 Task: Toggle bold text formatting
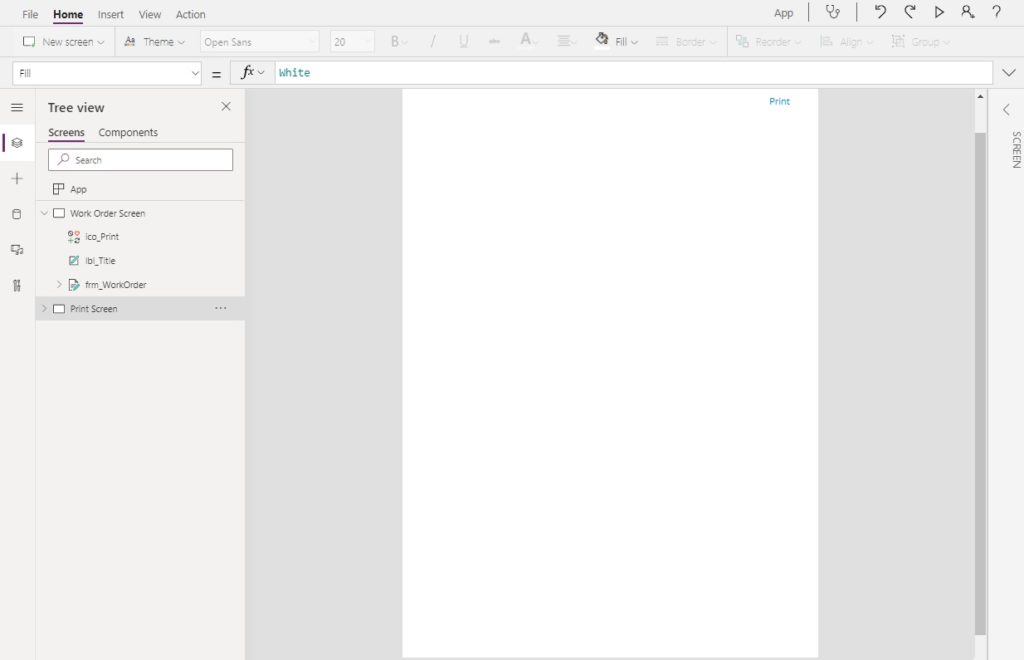[398, 42]
